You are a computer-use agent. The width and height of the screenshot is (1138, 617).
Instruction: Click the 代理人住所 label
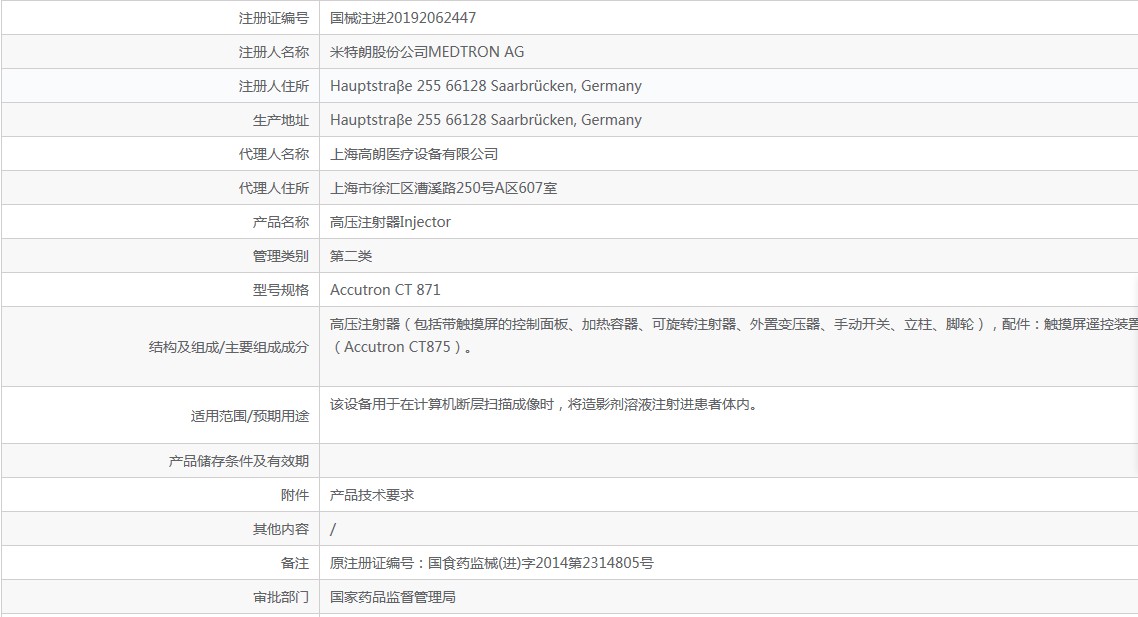pyautogui.click(x=274, y=189)
